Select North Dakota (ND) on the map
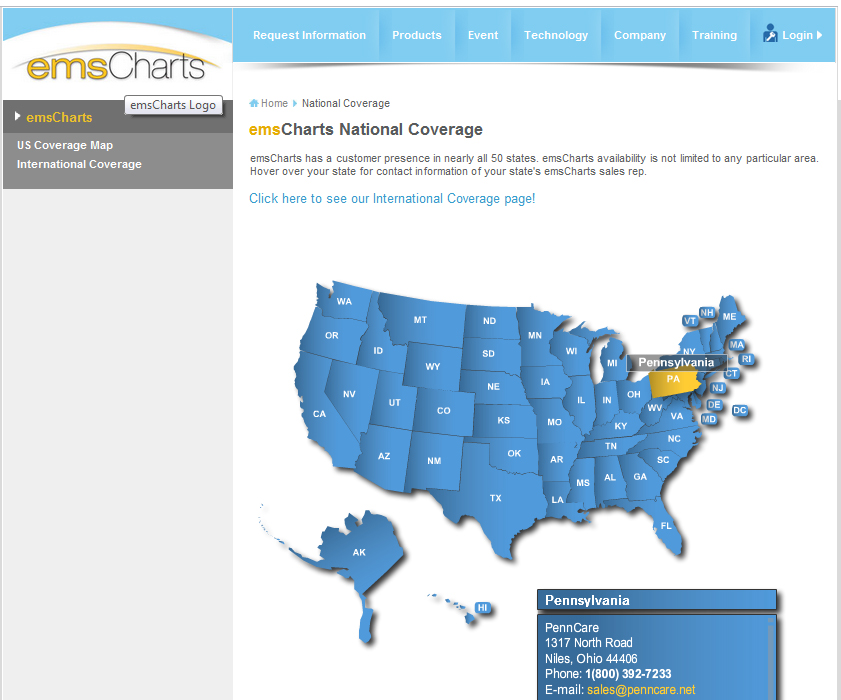 (489, 321)
